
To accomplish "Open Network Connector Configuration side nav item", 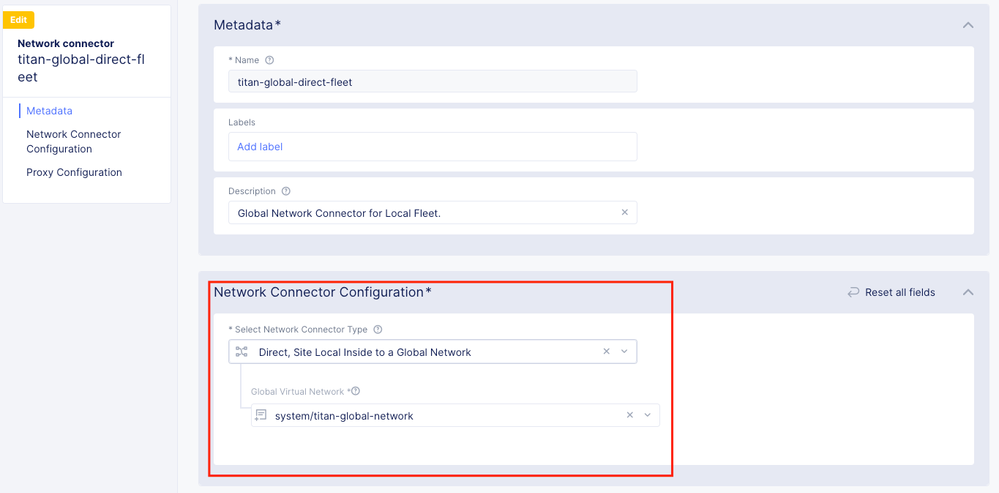I will pyautogui.click(x=73, y=141).
